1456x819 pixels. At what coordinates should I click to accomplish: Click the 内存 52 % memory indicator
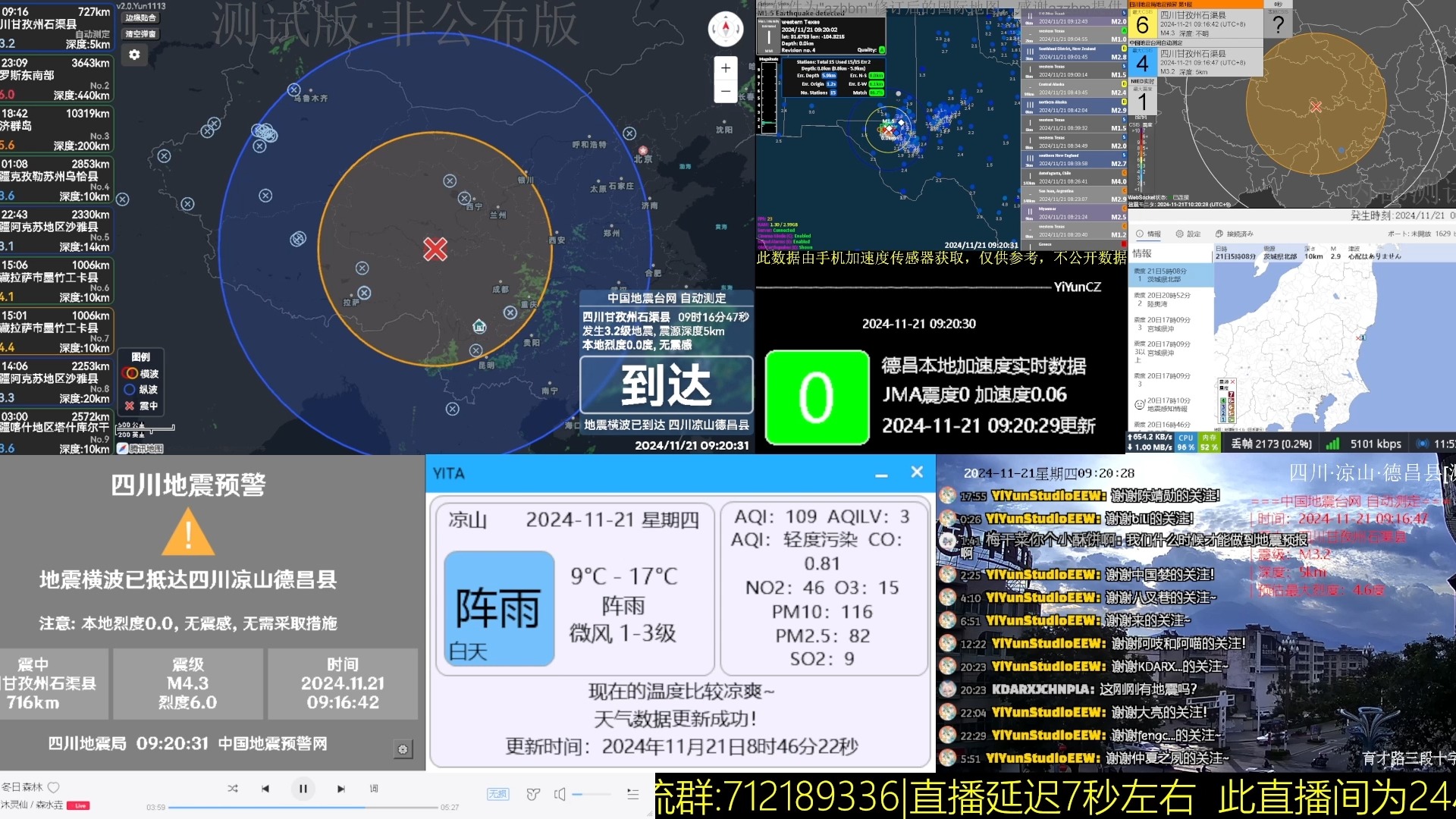click(x=1209, y=442)
